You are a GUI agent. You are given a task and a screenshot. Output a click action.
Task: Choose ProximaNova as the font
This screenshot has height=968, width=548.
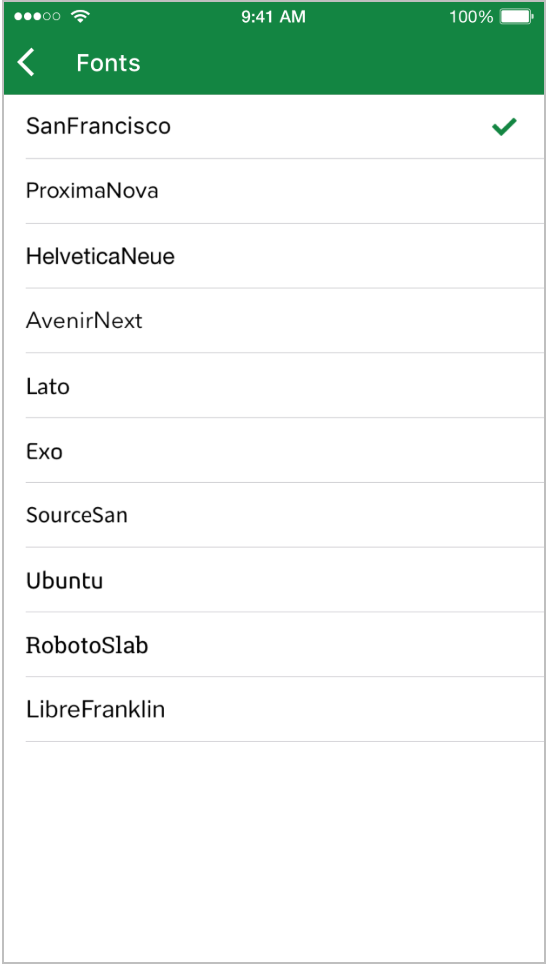[x=274, y=191]
